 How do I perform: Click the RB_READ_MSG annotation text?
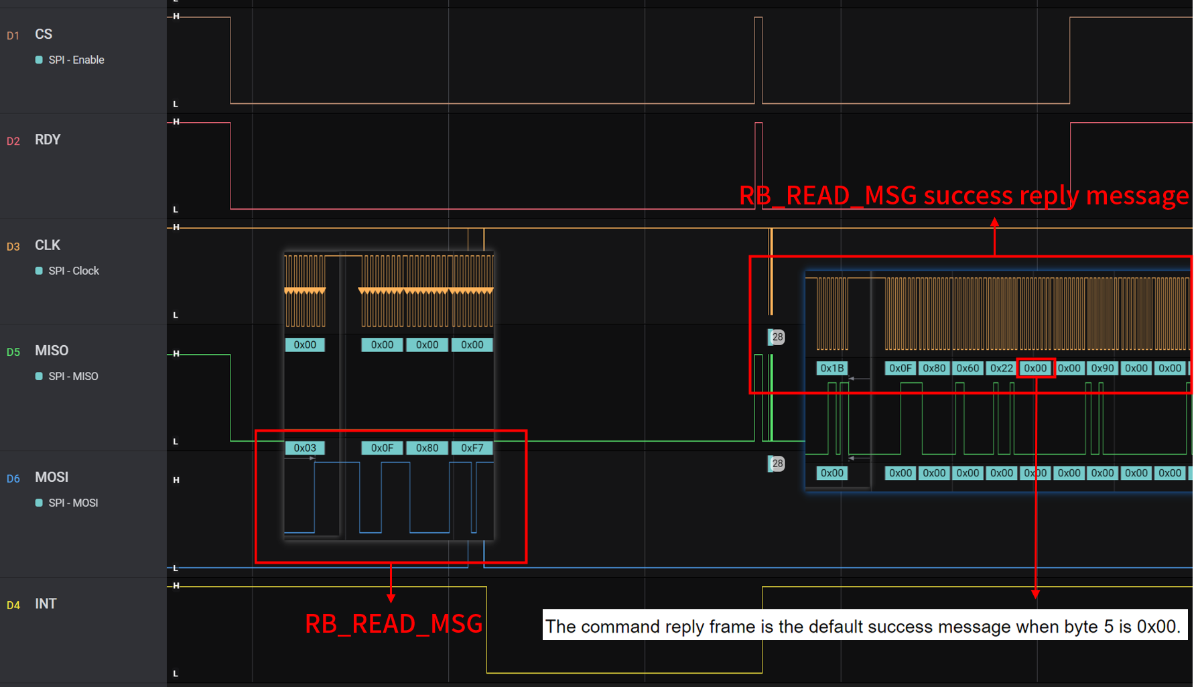pyautogui.click(x=393, y=623)
